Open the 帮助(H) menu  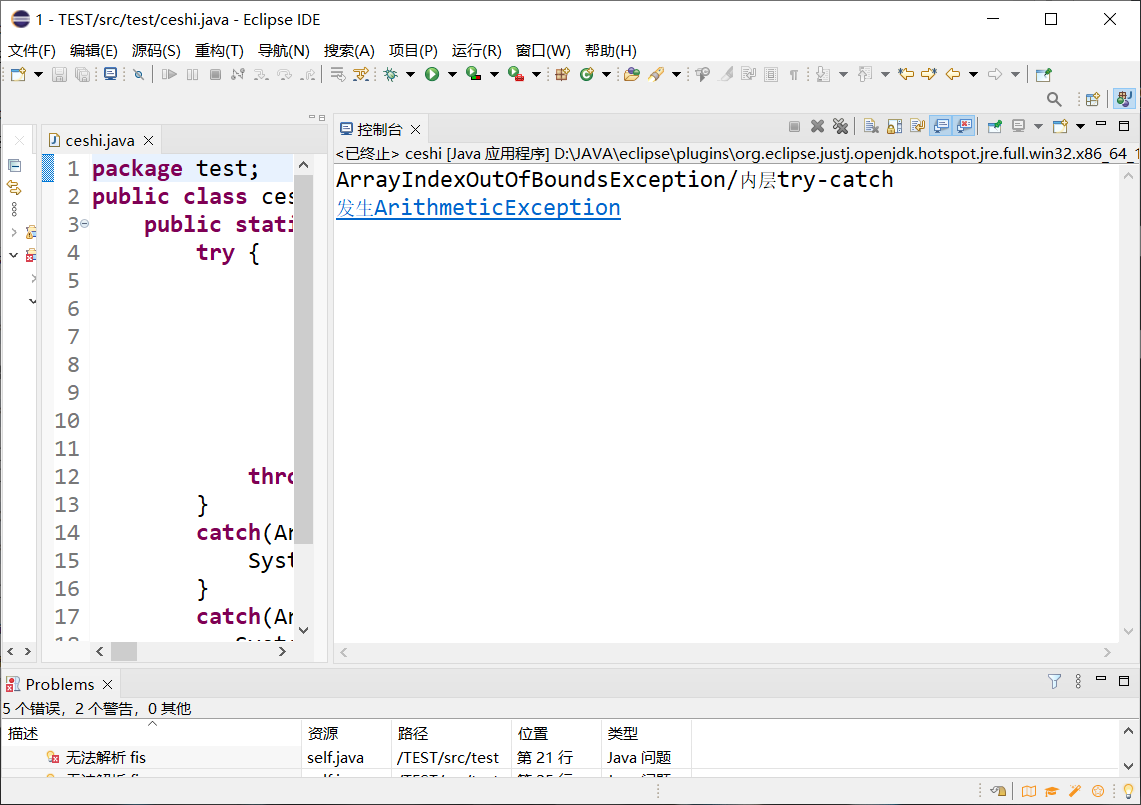pyautogui.click(x=611, y=51)
